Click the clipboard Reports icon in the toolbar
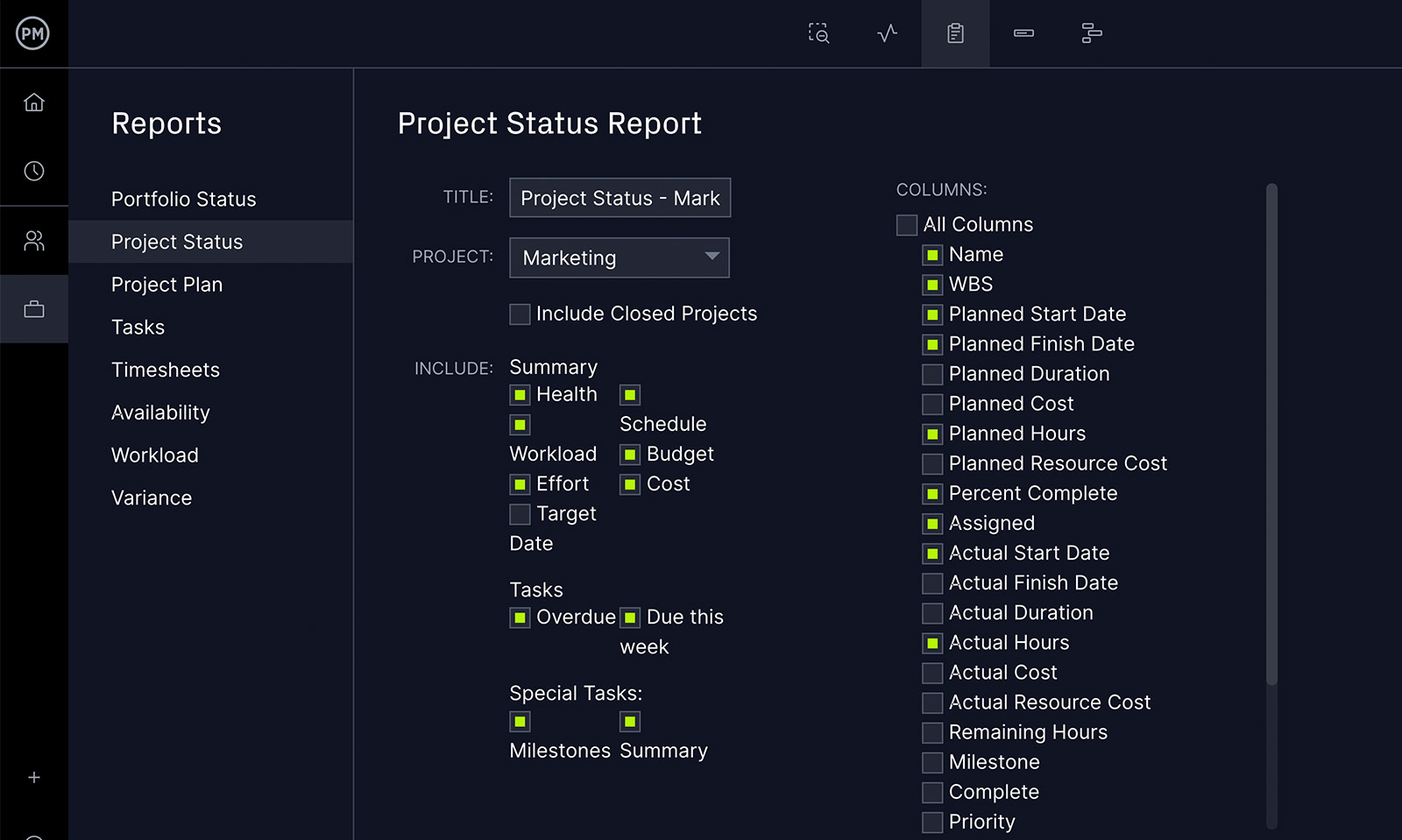The image size is (1402, 840). tap(954, 33)
